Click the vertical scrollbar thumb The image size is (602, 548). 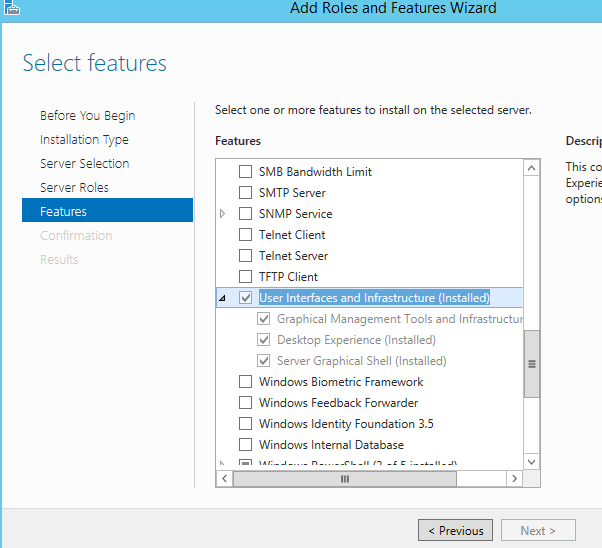[532, 364]
